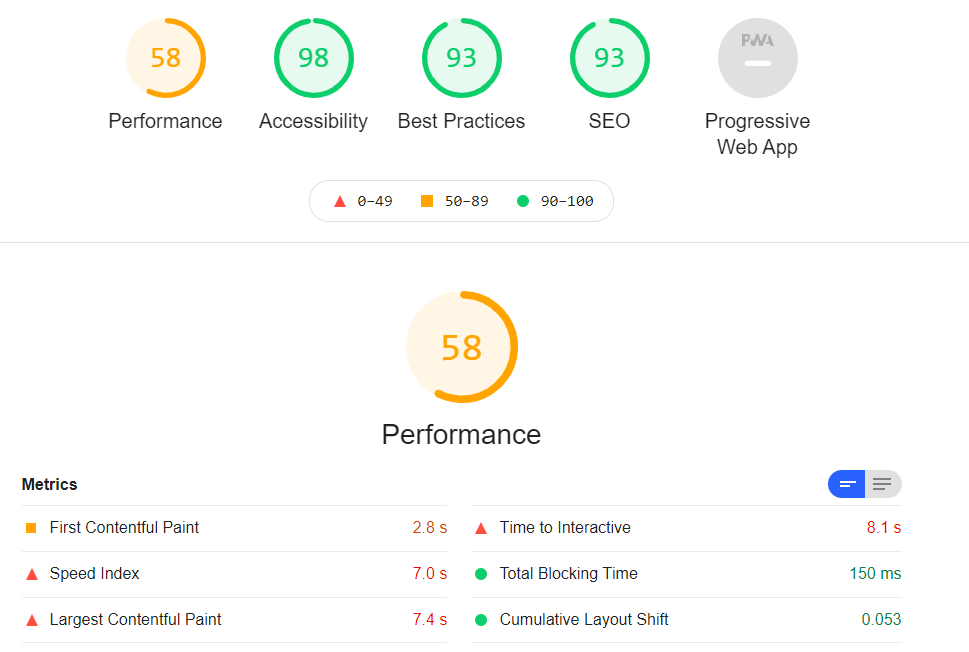969x652 pixels.
Task: Click the Performance score gauge 58 at top
Action: [x=166, y=58]
